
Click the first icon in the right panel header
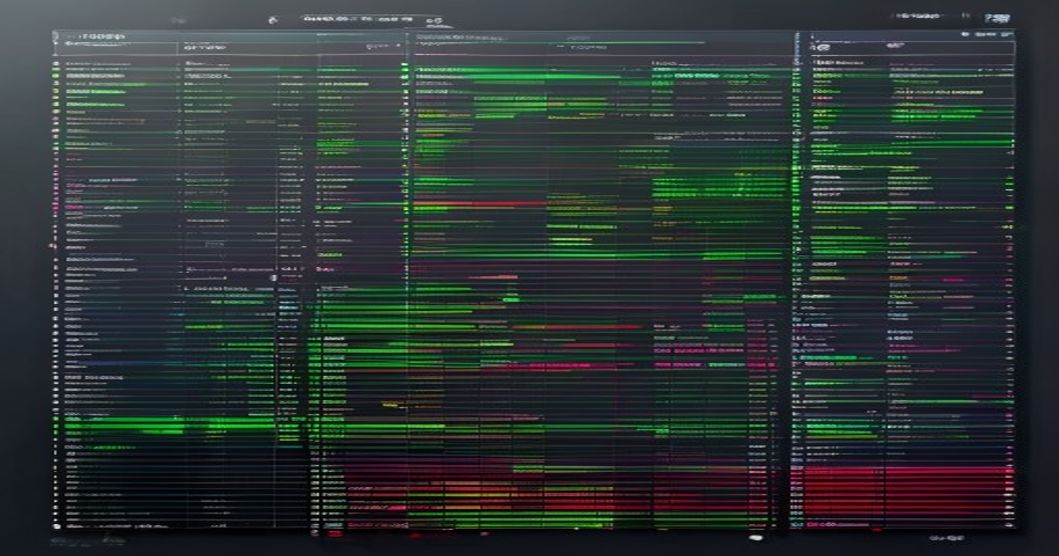coord(966,34)
